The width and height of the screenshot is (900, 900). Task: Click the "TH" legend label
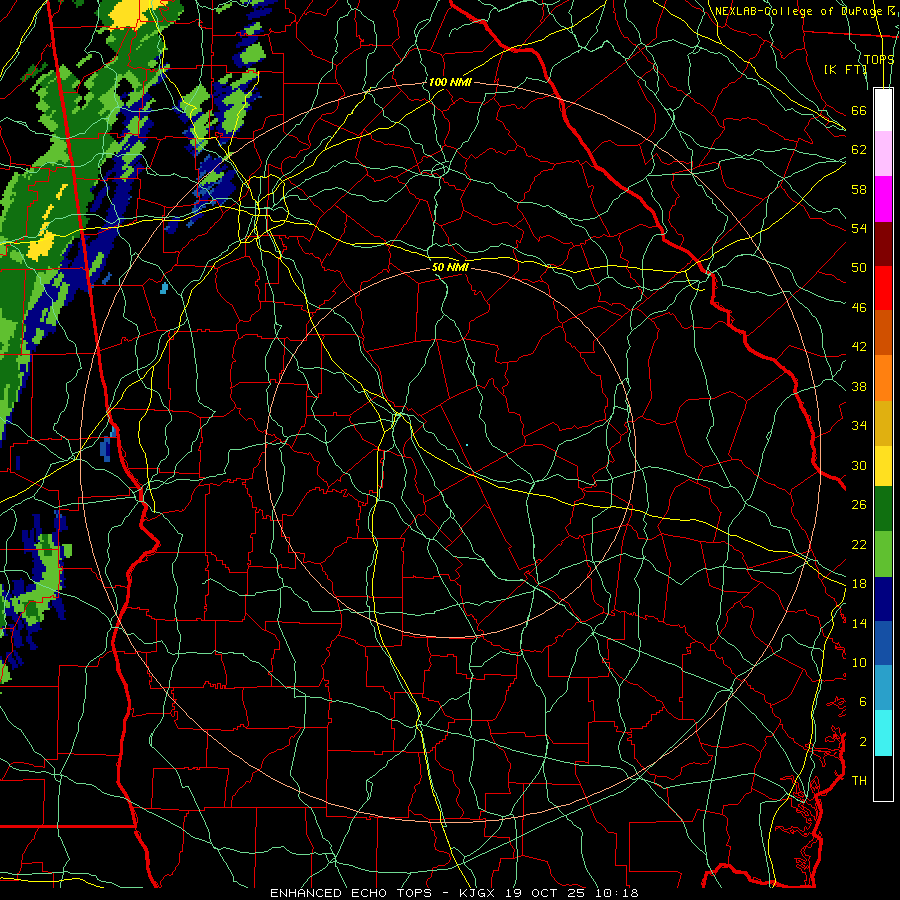tap(859, 781)
